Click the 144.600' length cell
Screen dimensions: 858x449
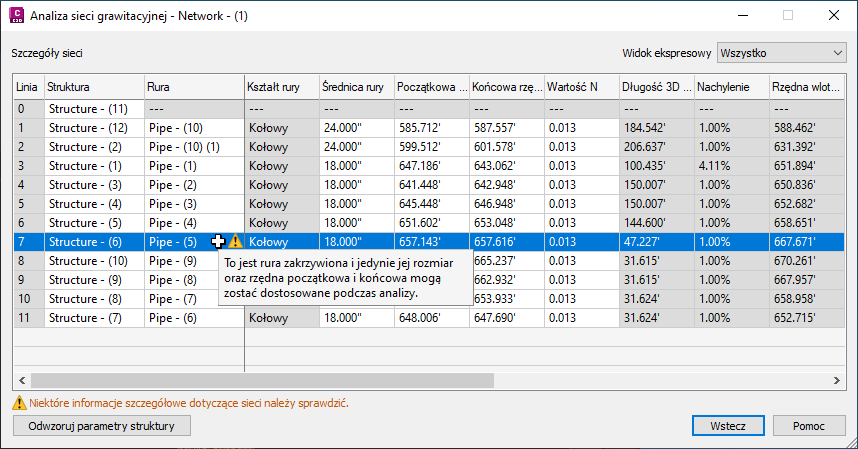click(657, 223)
